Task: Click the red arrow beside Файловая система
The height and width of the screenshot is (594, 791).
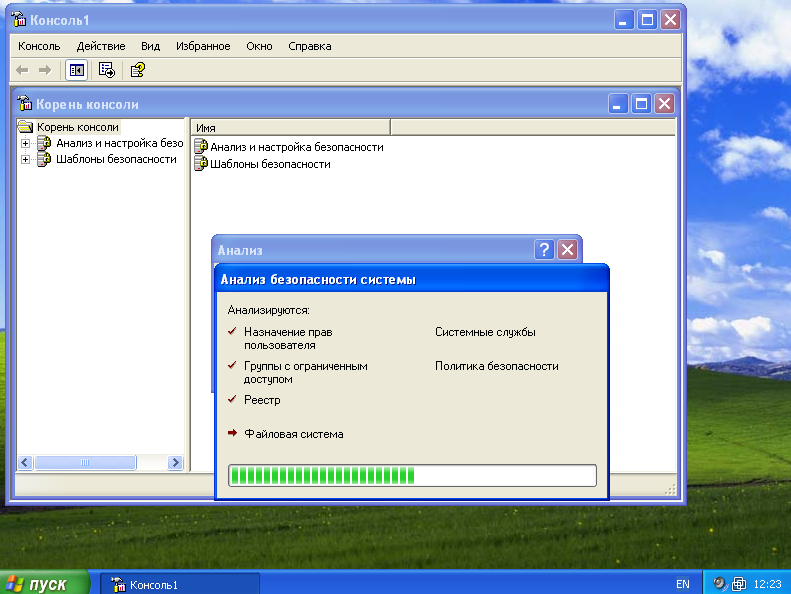Action: point(233,433)
